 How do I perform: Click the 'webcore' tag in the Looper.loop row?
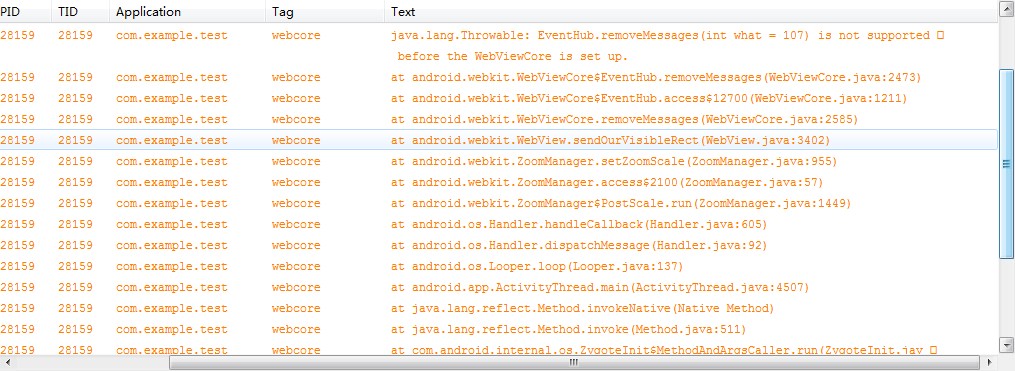click(x=296, y=266)
